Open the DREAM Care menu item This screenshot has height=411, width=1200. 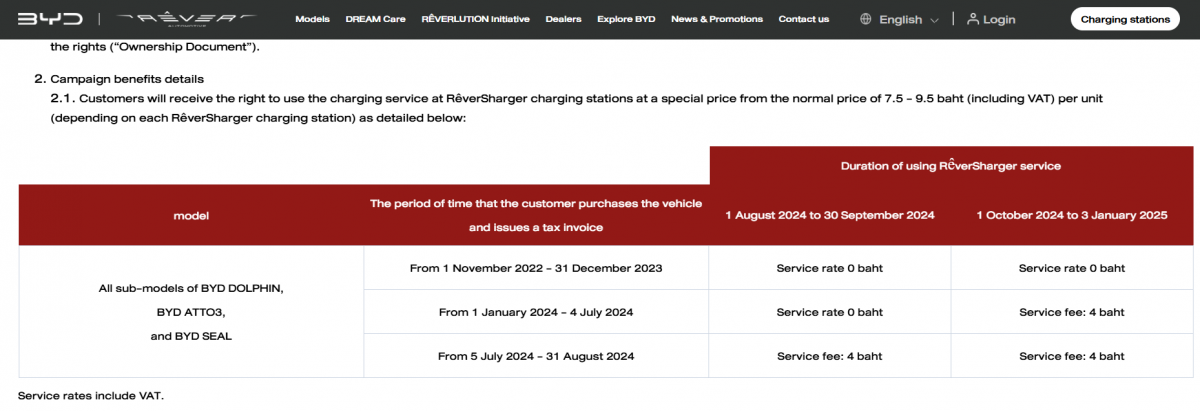(x=375, y=19)
